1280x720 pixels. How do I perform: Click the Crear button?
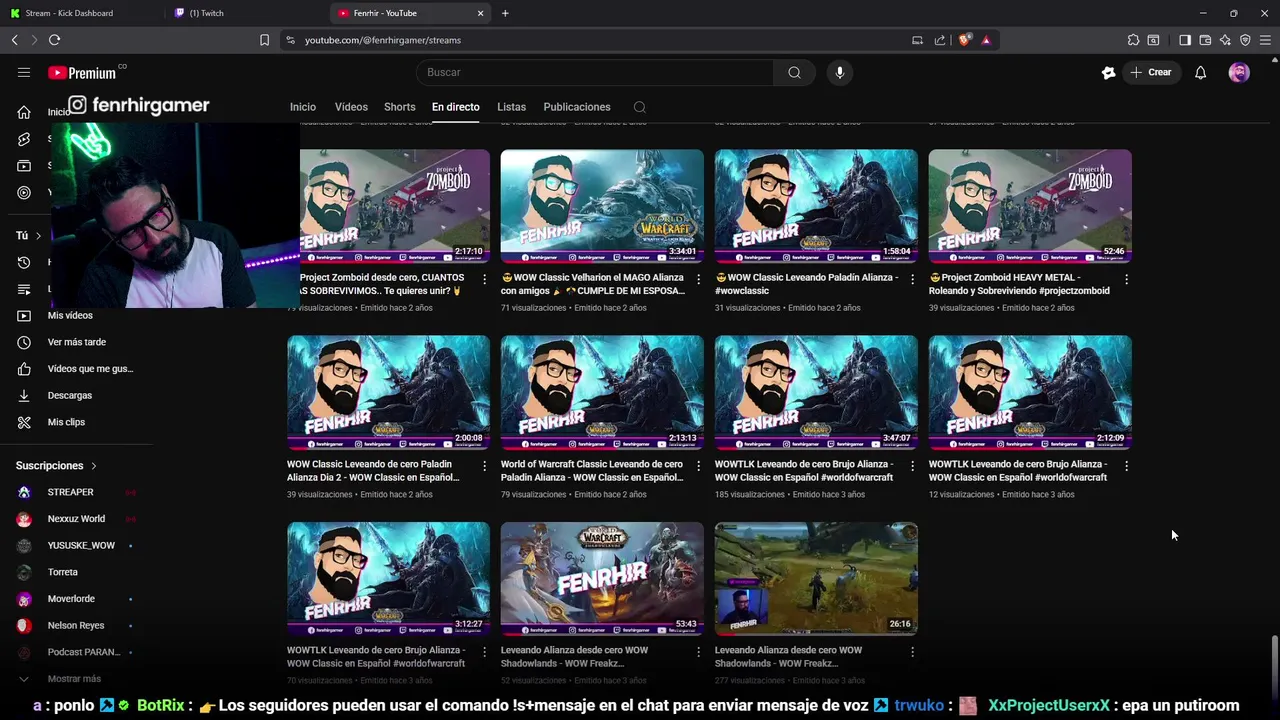pos(1151,72)
